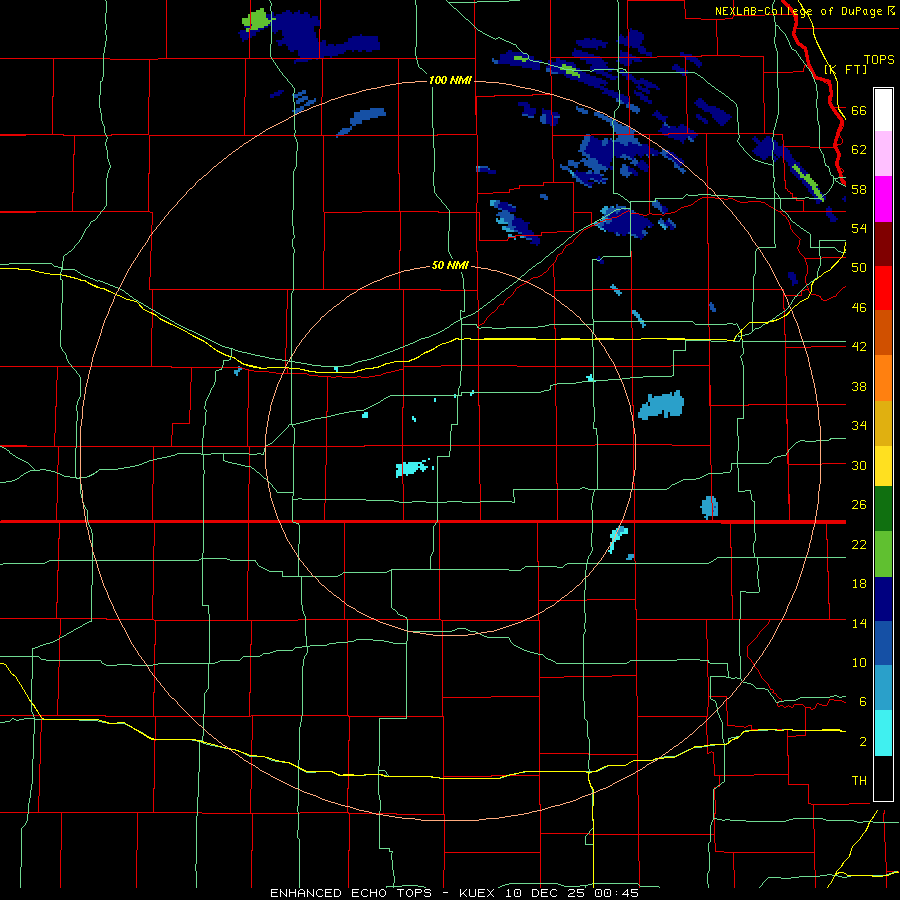
Task: Click the "66" legend value
Action: tap(859, 110)
